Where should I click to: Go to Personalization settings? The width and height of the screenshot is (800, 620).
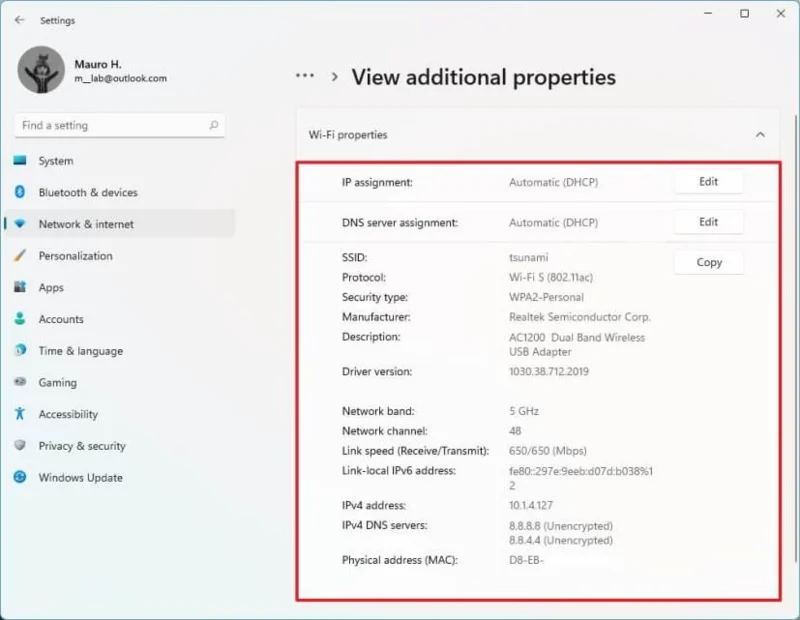point(120,256)
